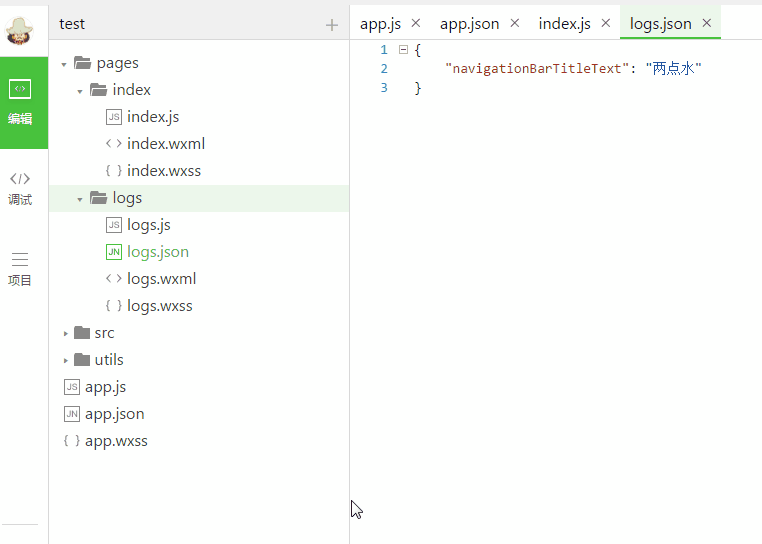The image size is (762, 544).
Task: Open the 编辑 editor sidebar panel
Action: pos(20,102)
